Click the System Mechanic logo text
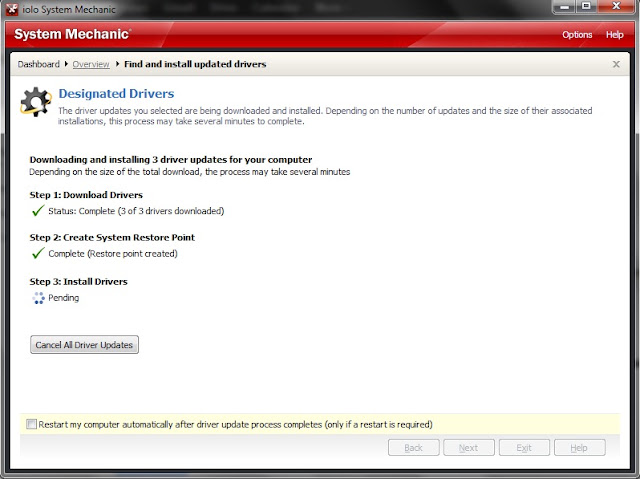This screenshot has width=640, height=479. pyautogui.click(x=73, y=34)
